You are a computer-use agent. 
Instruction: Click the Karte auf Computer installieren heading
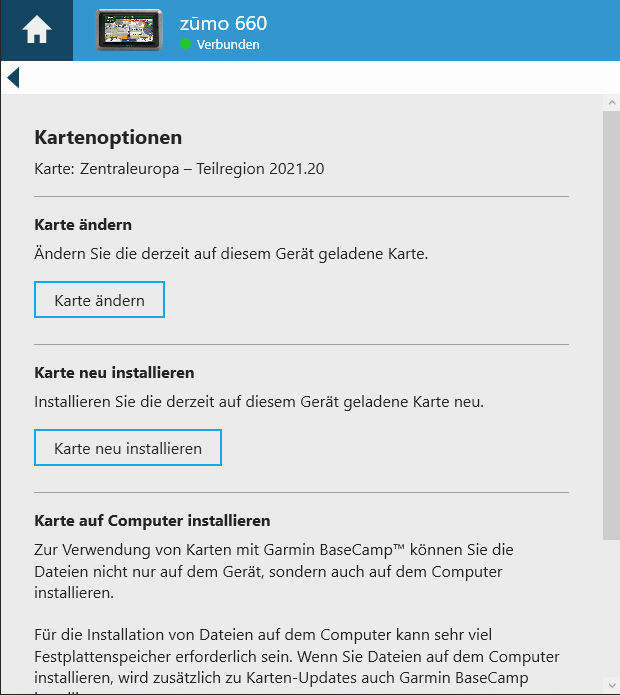pos(152,520)
